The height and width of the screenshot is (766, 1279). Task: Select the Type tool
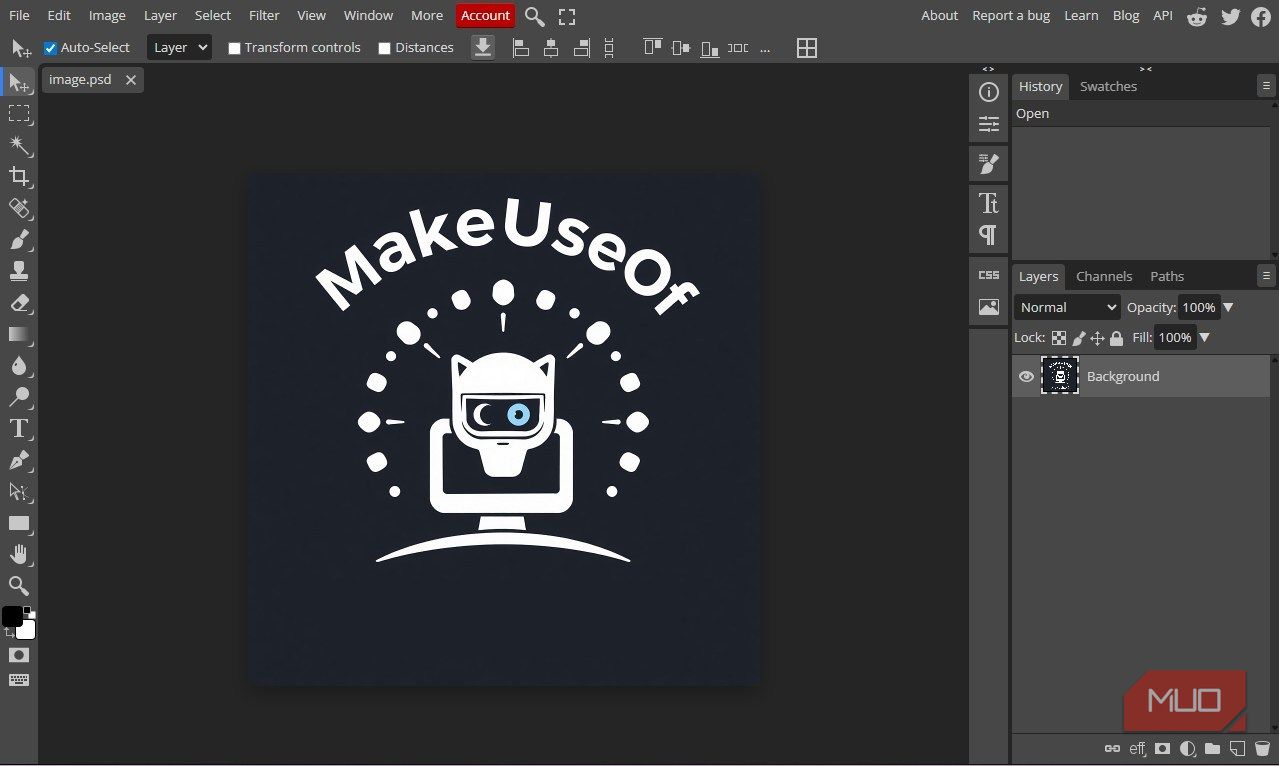pos(19,429)
